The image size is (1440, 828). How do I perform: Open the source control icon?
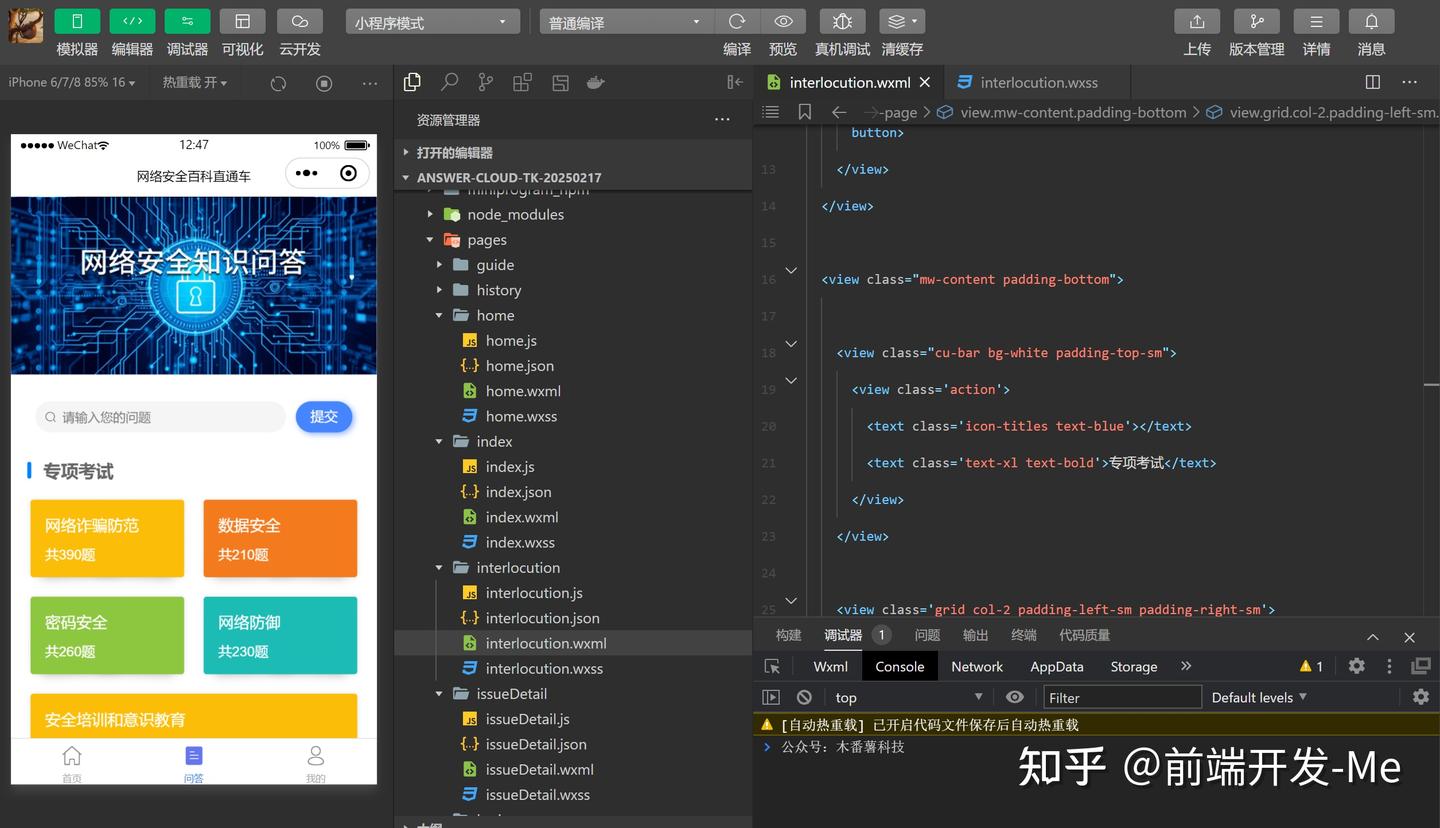coord(486,82)
